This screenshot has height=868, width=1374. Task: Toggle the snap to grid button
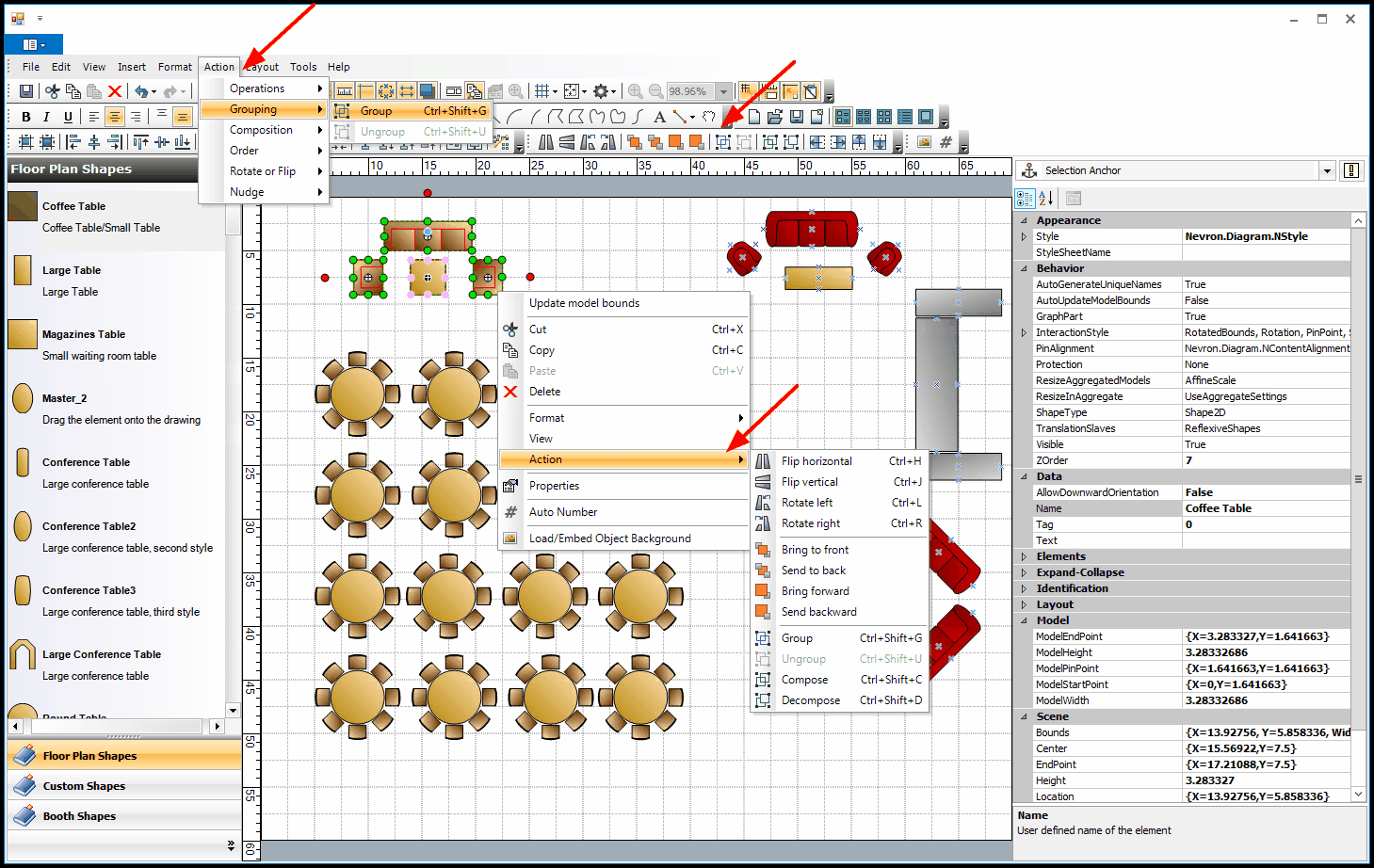[x=749, y=91]
